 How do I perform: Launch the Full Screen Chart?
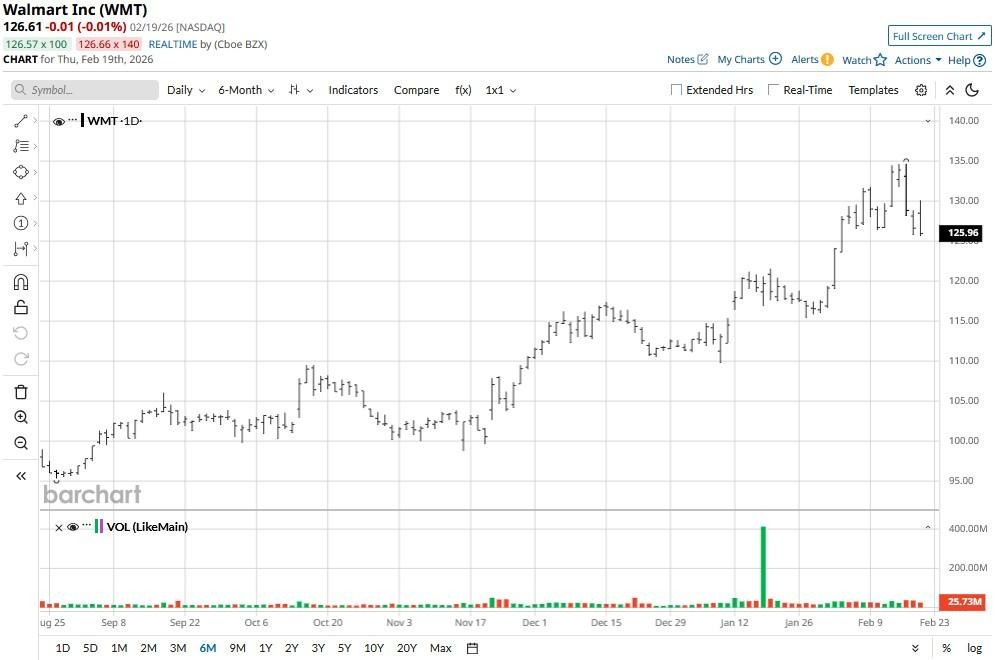(x=939, y=36)
